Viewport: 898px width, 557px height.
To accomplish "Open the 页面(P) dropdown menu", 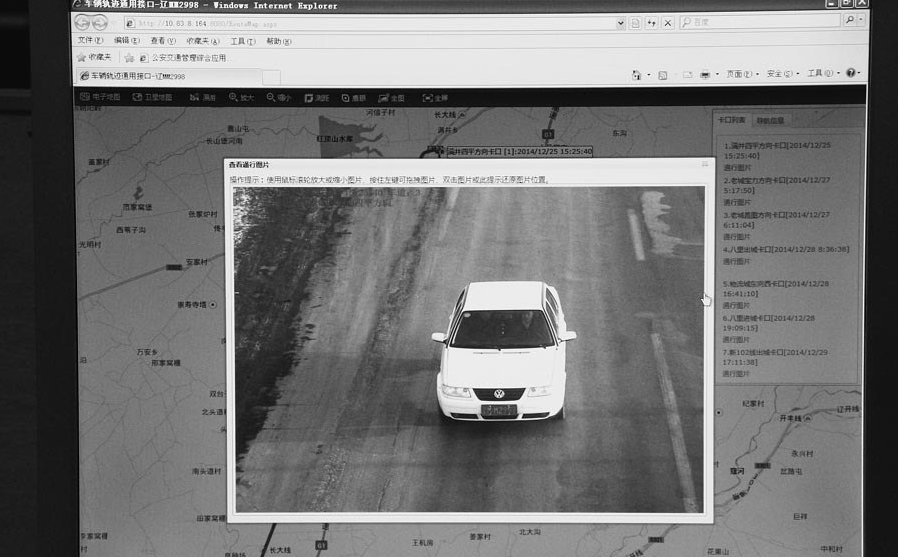I will click(x=742, y=74).
